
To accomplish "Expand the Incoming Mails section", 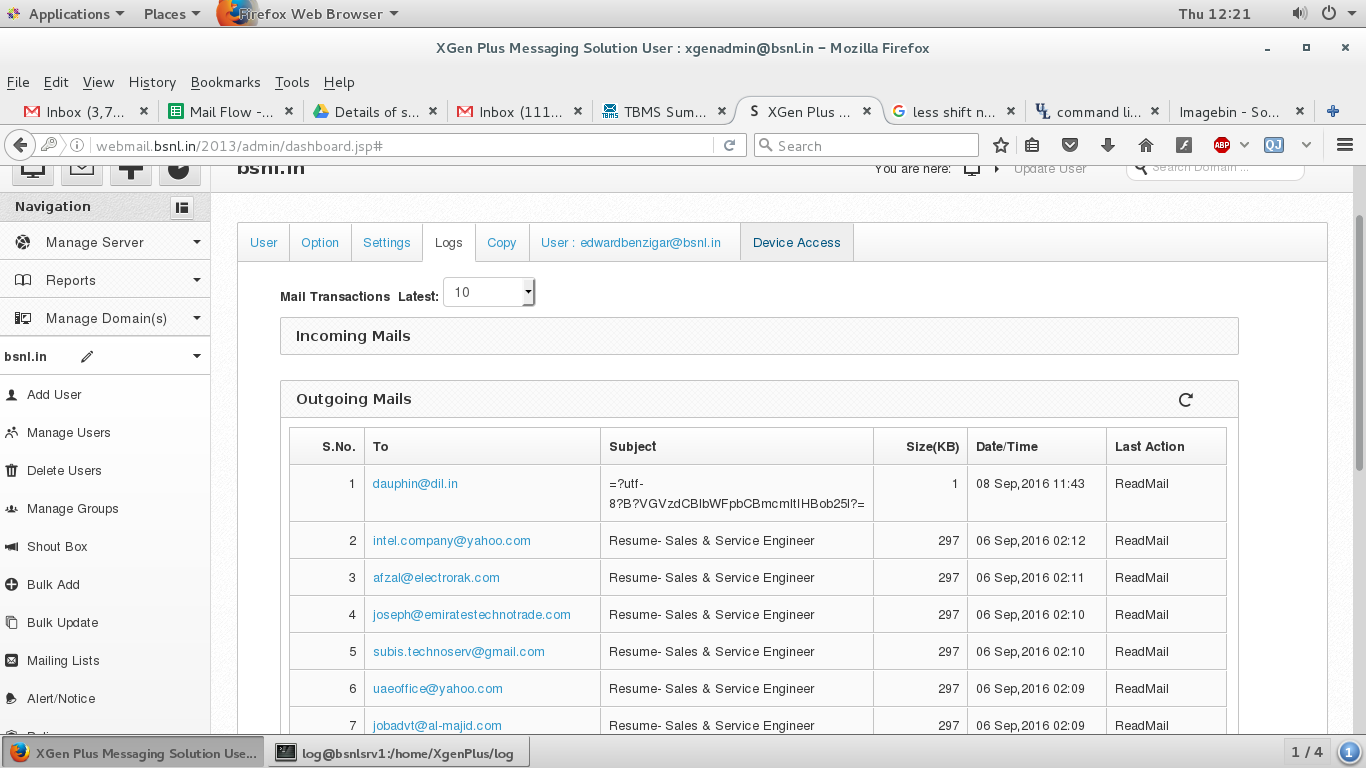I will 759,336.
